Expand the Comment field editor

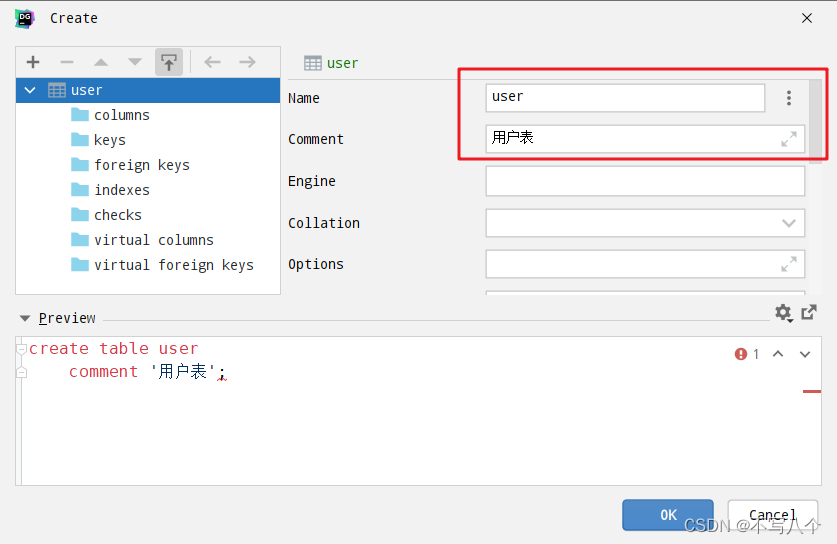(x=788, y=139)
